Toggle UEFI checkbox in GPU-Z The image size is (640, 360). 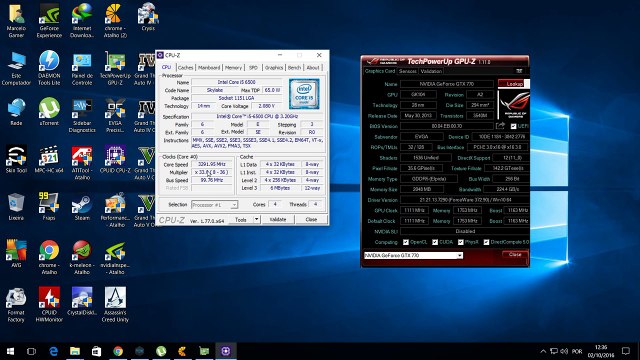coord(513,126)
